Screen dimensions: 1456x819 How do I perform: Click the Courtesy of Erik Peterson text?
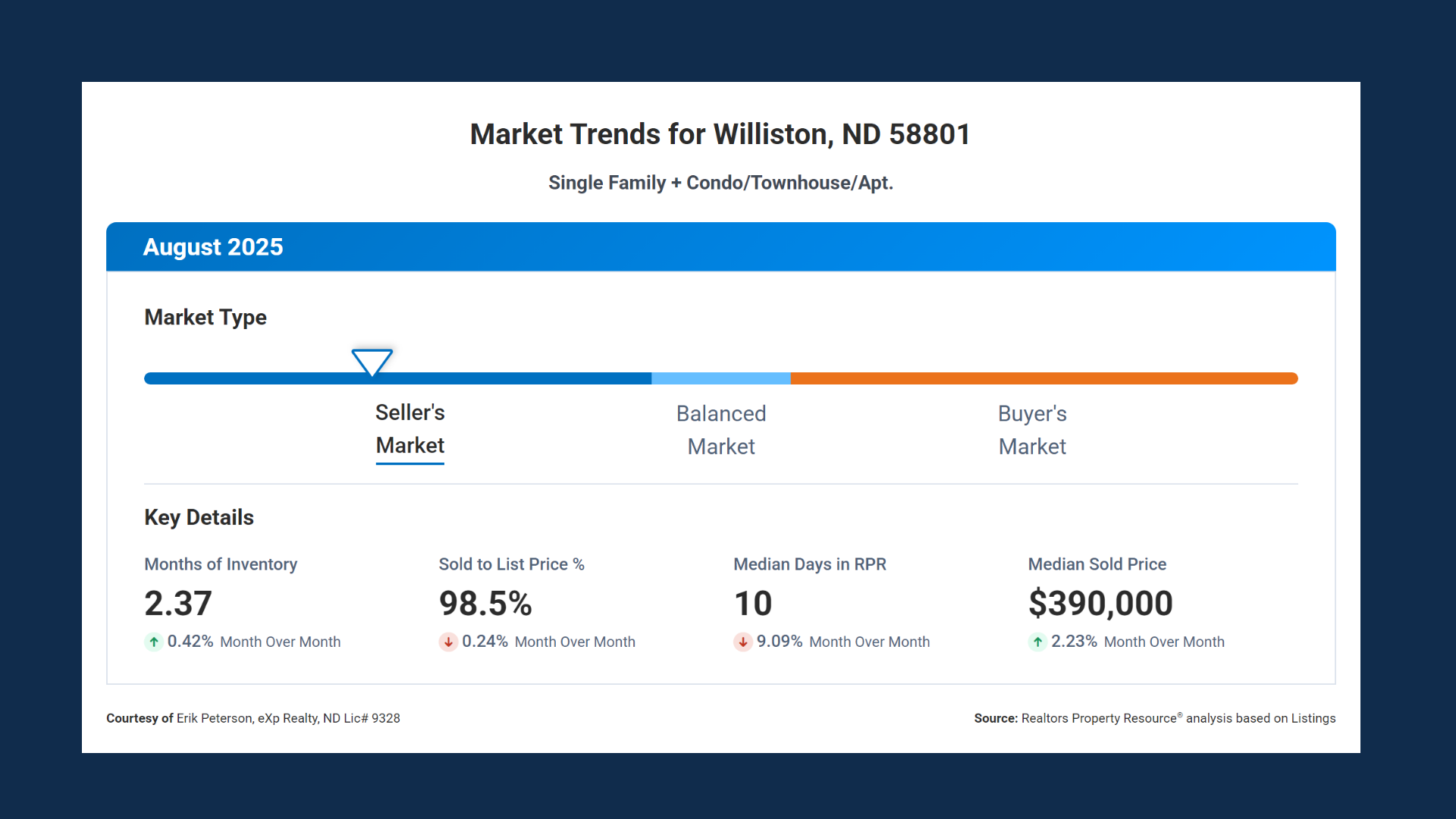coord(253,718)
